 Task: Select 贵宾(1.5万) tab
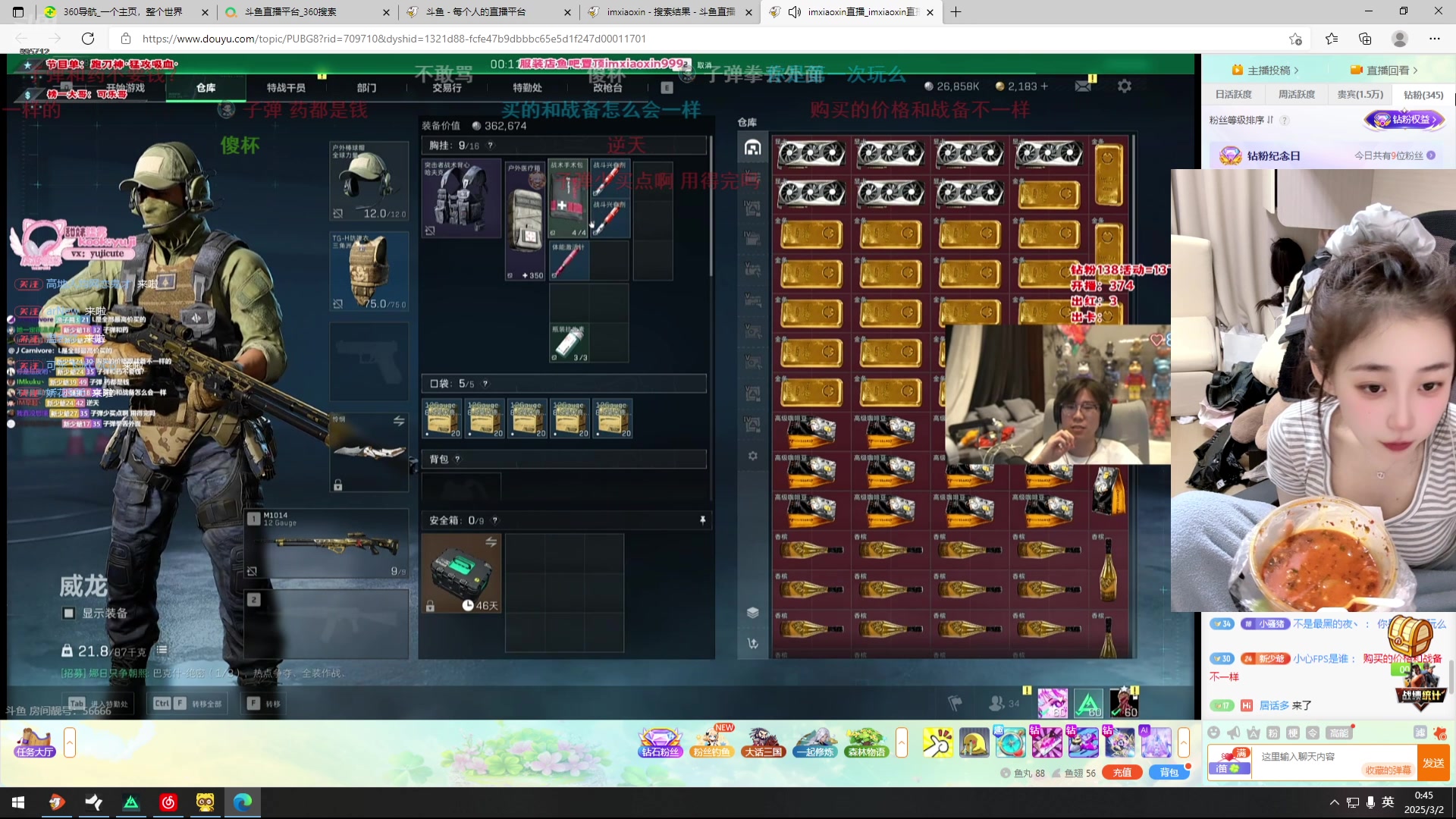(1360, 94)
